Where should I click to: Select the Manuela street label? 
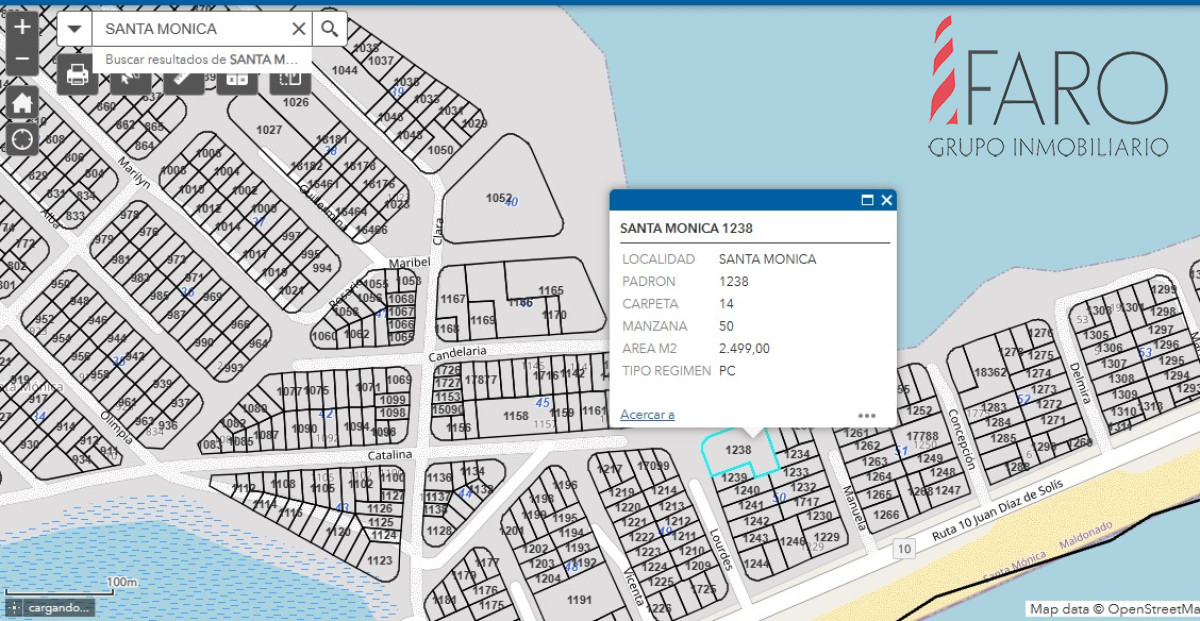click(x=853, y=509)
